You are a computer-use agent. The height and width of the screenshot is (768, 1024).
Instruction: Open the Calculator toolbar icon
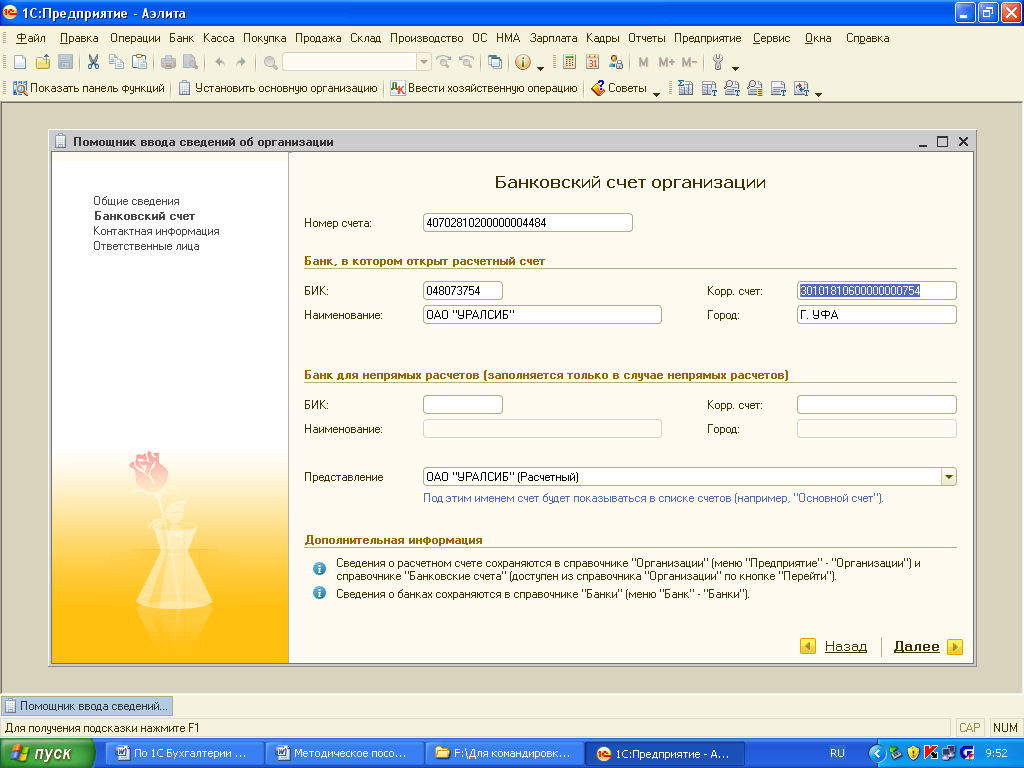point(569,62)
